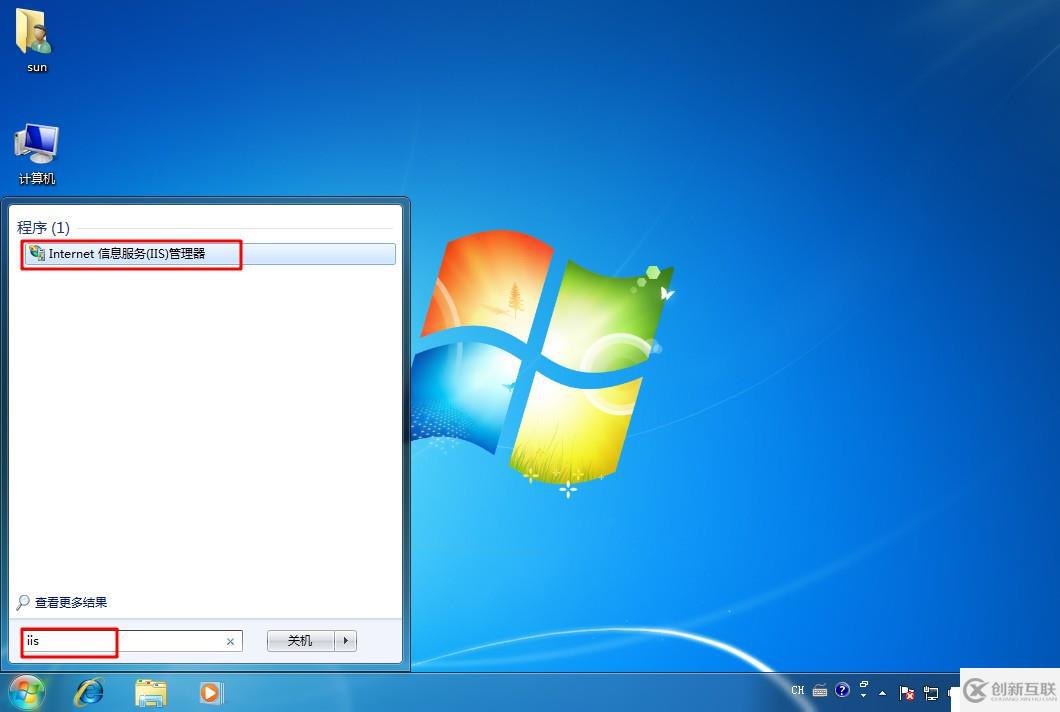This screenshot has width=1060, height=712.
Task: Open Windows Explorer from the taskbar
Action: (150, 693)
